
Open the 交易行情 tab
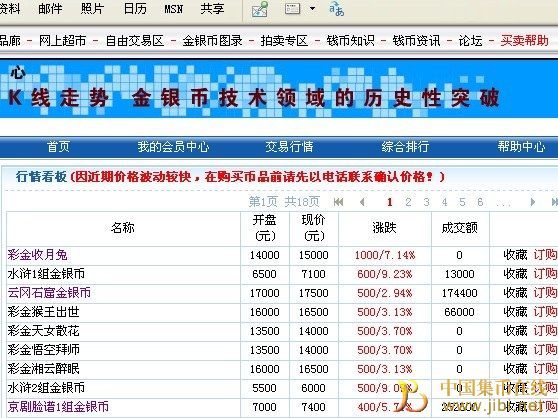click(289, 147)
